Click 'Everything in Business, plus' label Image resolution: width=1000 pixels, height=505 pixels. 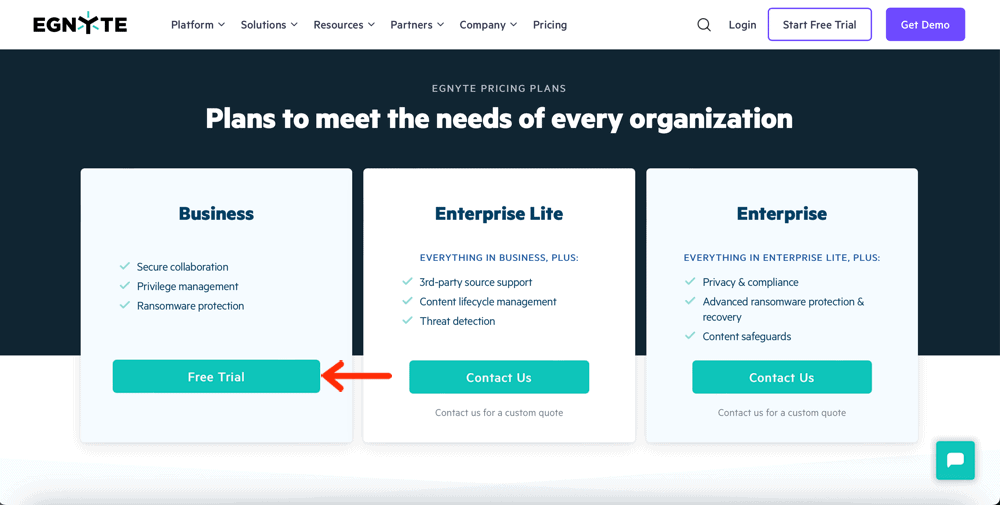click(499, 258)
